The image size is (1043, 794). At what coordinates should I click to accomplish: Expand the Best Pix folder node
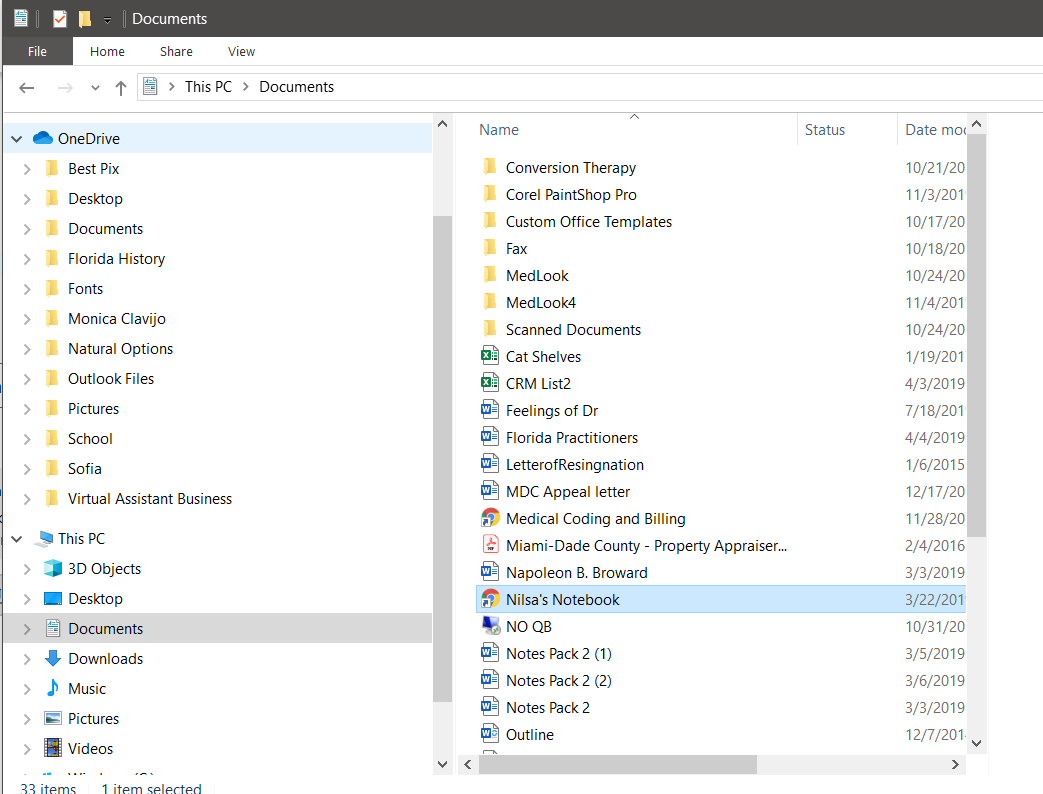(x=27, y=169)
